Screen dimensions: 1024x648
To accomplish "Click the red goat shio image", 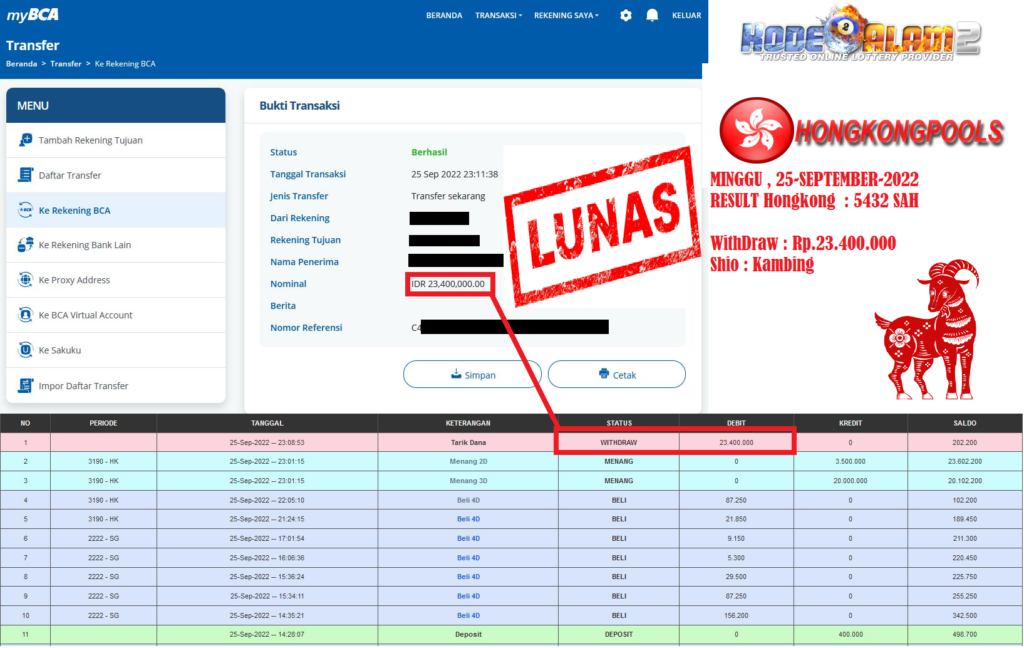I will click(929, 329).
